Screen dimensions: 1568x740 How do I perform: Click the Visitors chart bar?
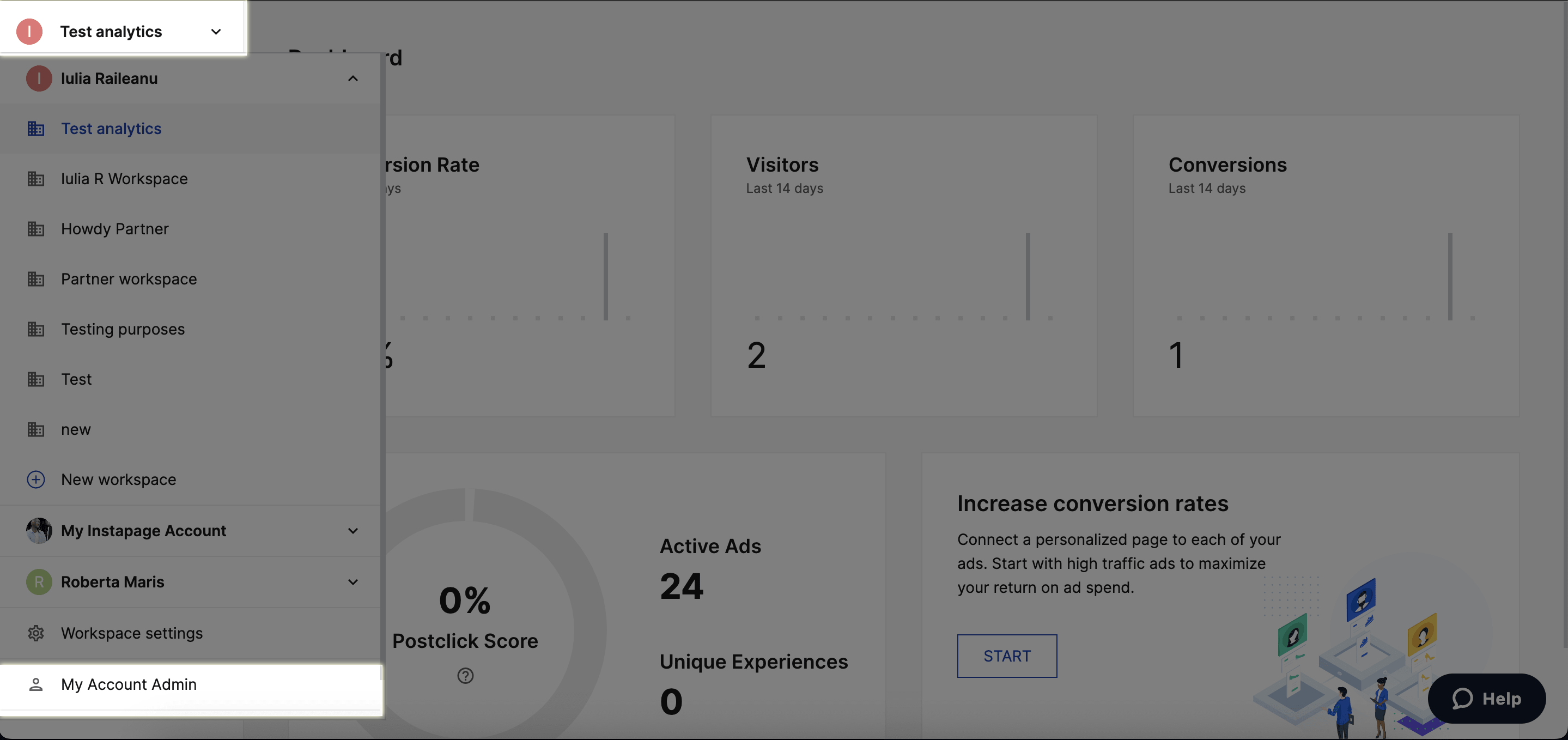[x=1028, y=276]
